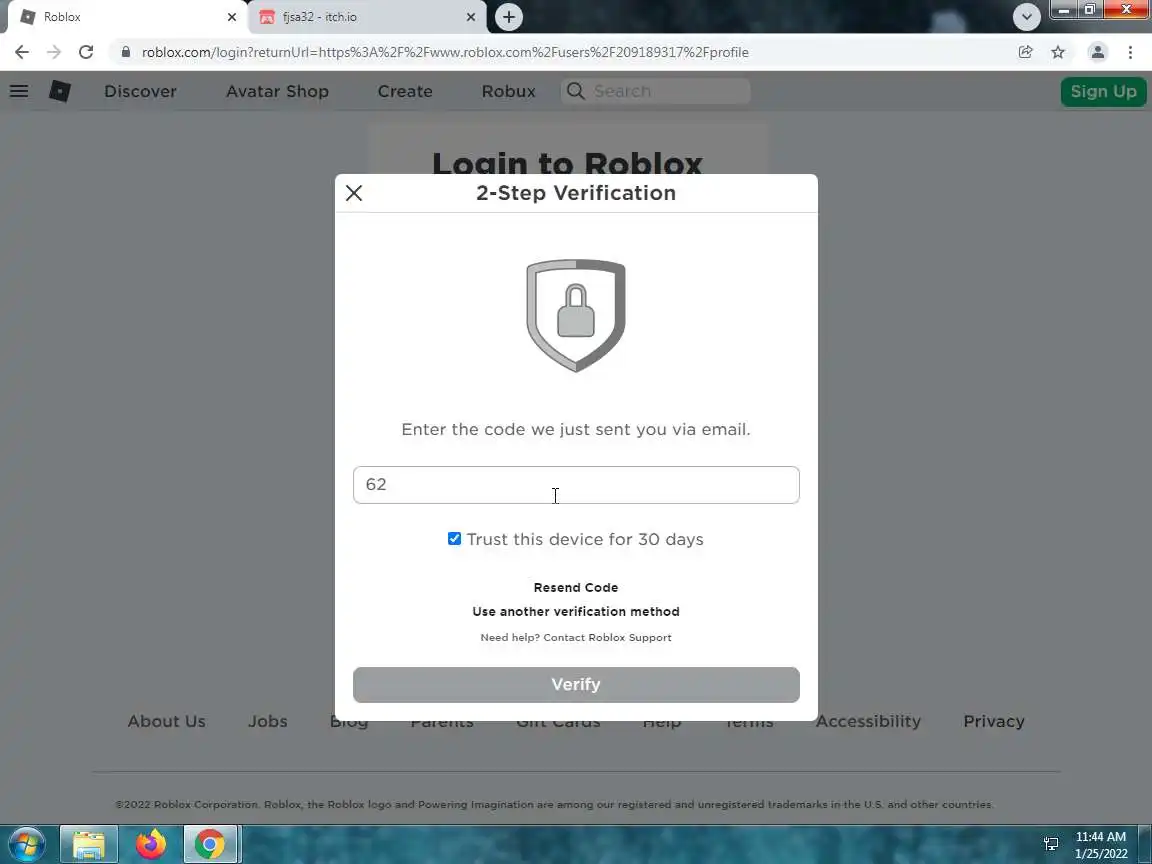Open the Robux nav item
This screenshot has height=864, width=1152.
pos(508,91)
